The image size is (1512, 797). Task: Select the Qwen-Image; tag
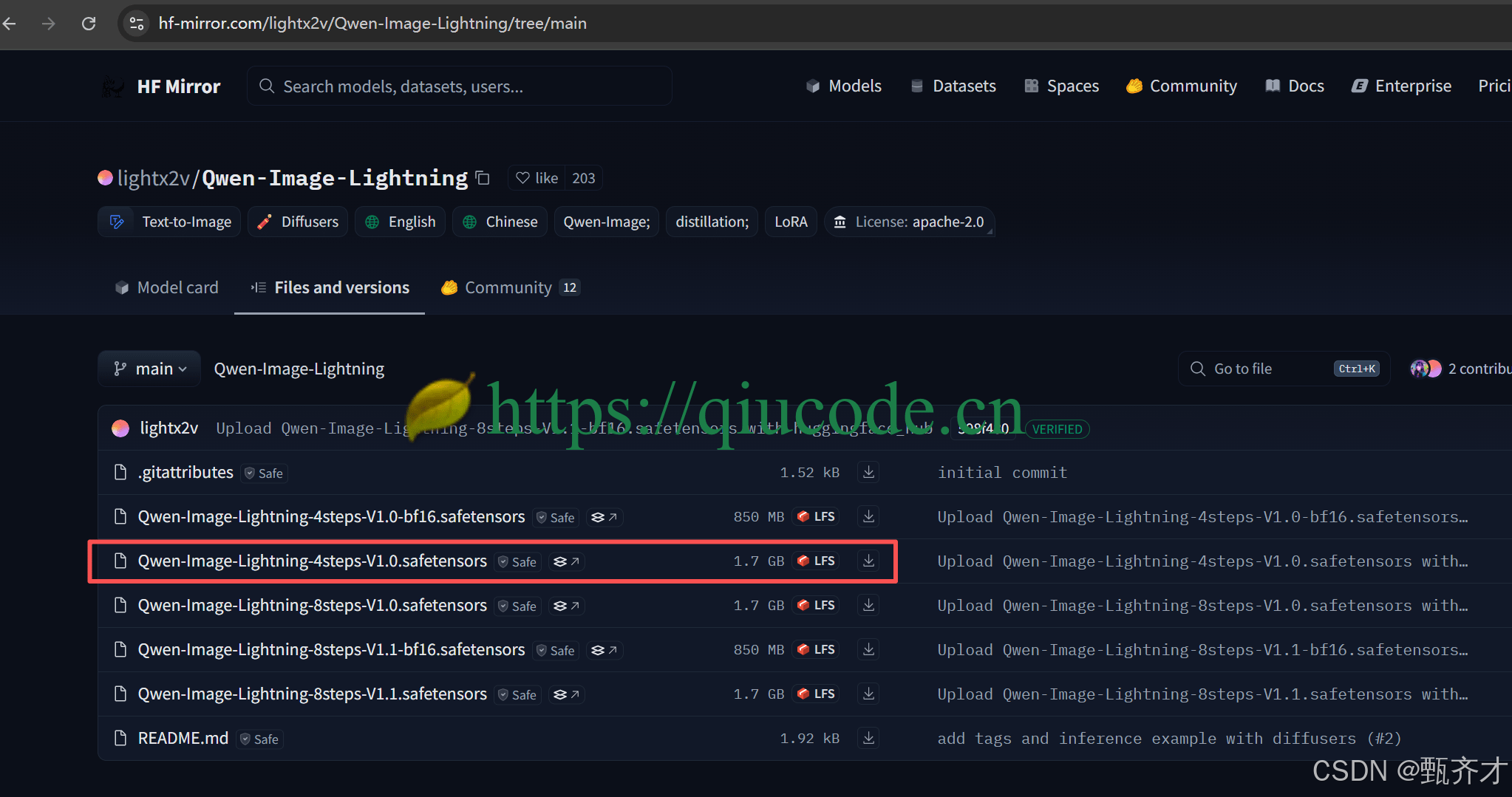607,222
